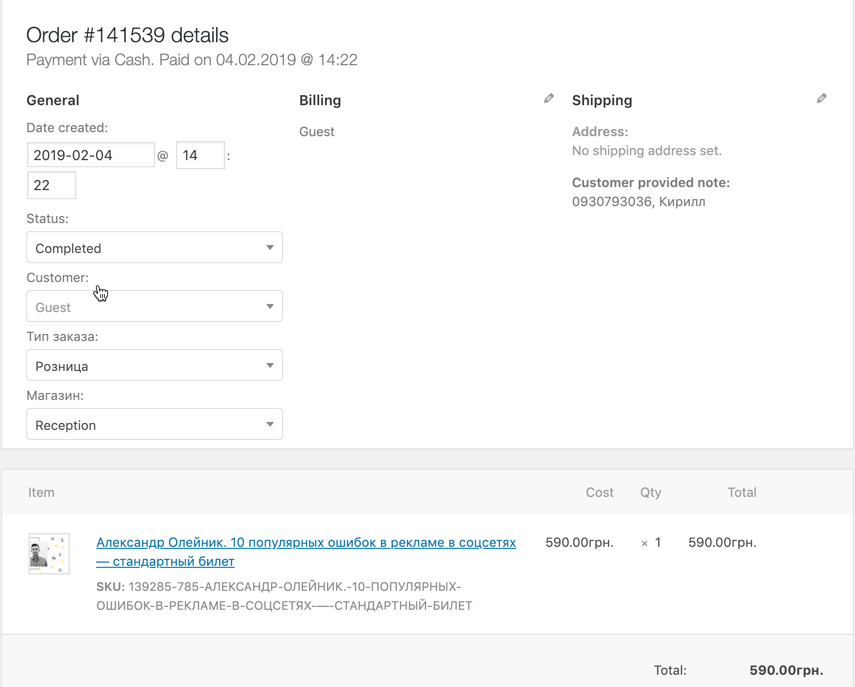Select the Billing section heading
Screen dimensions: 855x687
coord(320,100)
